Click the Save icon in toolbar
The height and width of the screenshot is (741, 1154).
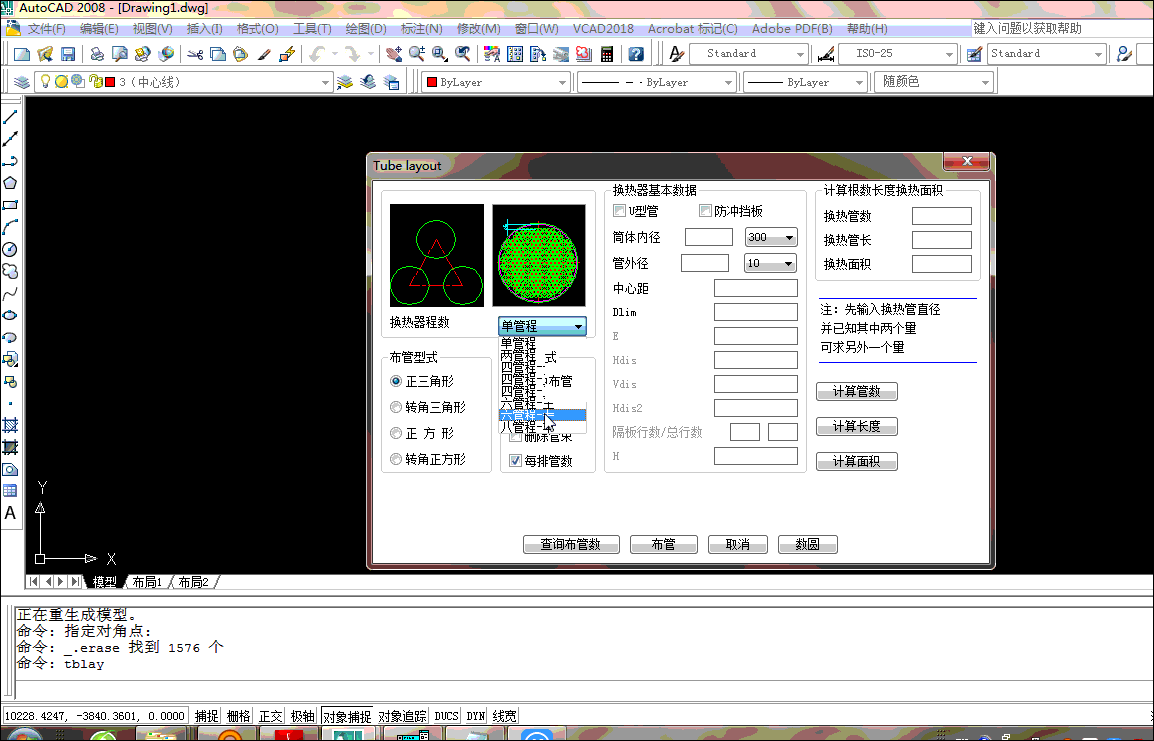tap(68, 54)
